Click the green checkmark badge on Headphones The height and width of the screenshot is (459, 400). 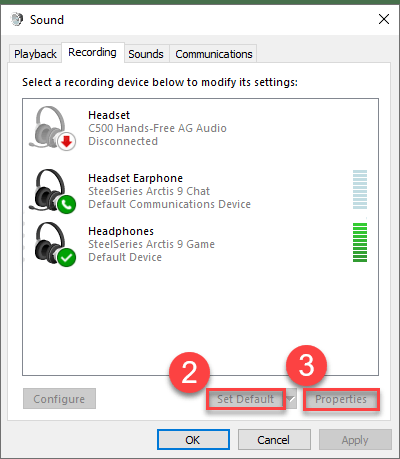[66, 258]
